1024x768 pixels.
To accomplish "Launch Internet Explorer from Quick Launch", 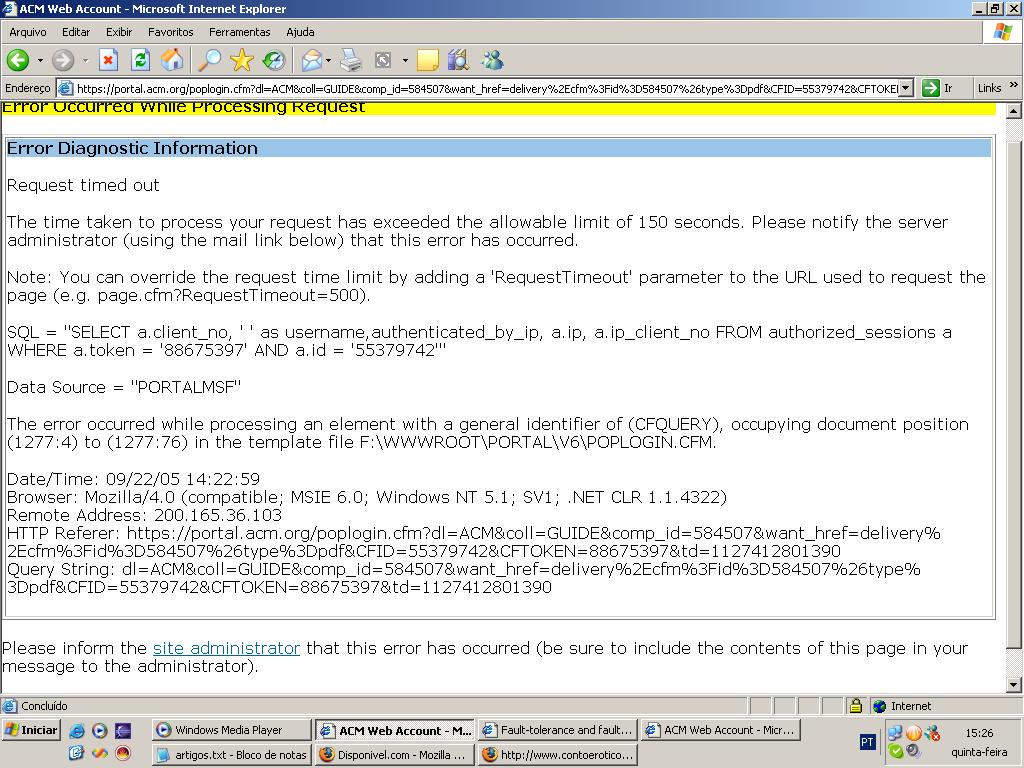I will tap(76, 731).
